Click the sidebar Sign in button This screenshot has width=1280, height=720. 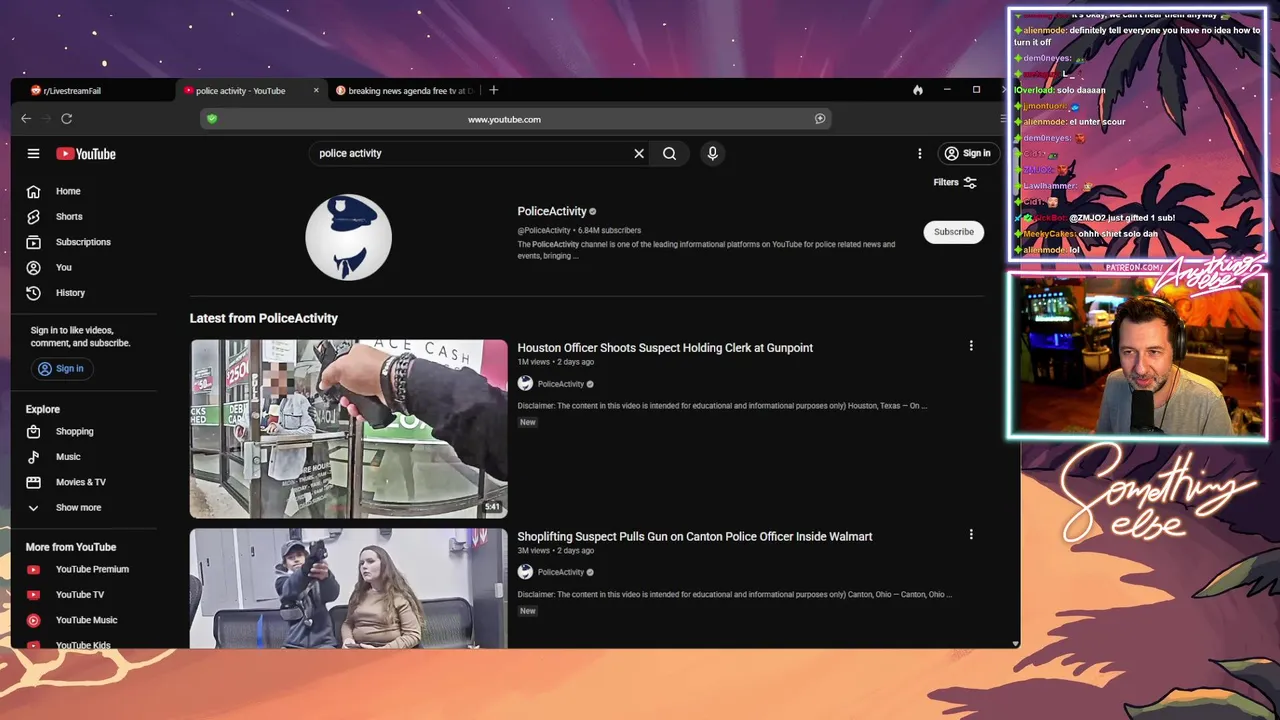pyautogui.click(x=61, y=369)
